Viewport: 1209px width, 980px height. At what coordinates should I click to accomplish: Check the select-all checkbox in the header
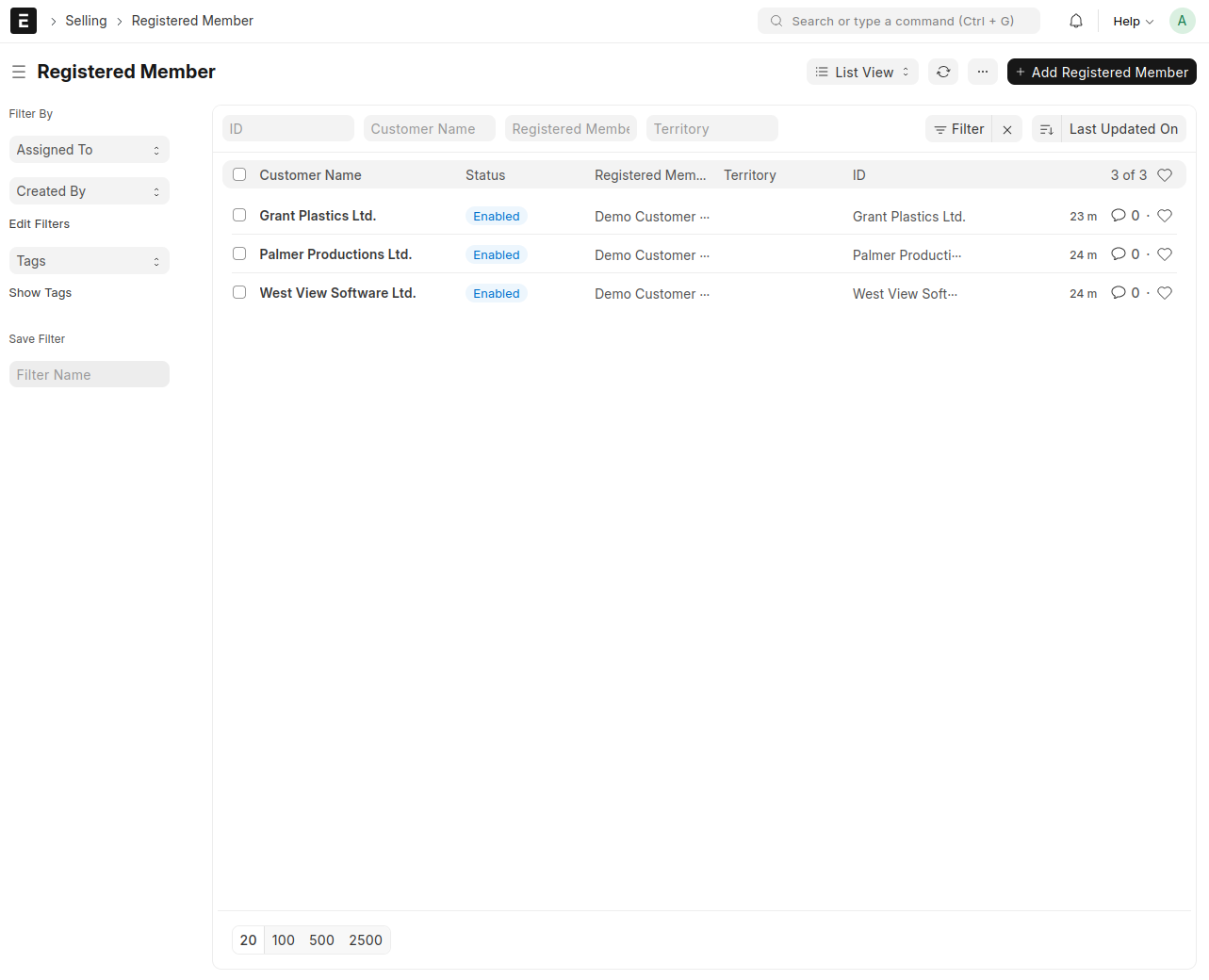238,174
